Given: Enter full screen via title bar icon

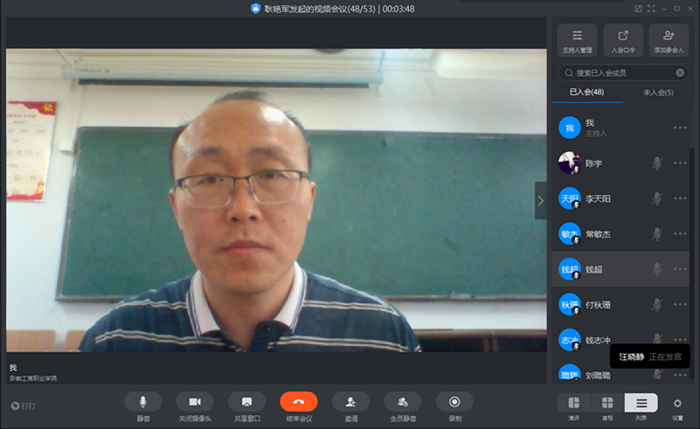Looking at the screenshot, I should pos(651,8).
